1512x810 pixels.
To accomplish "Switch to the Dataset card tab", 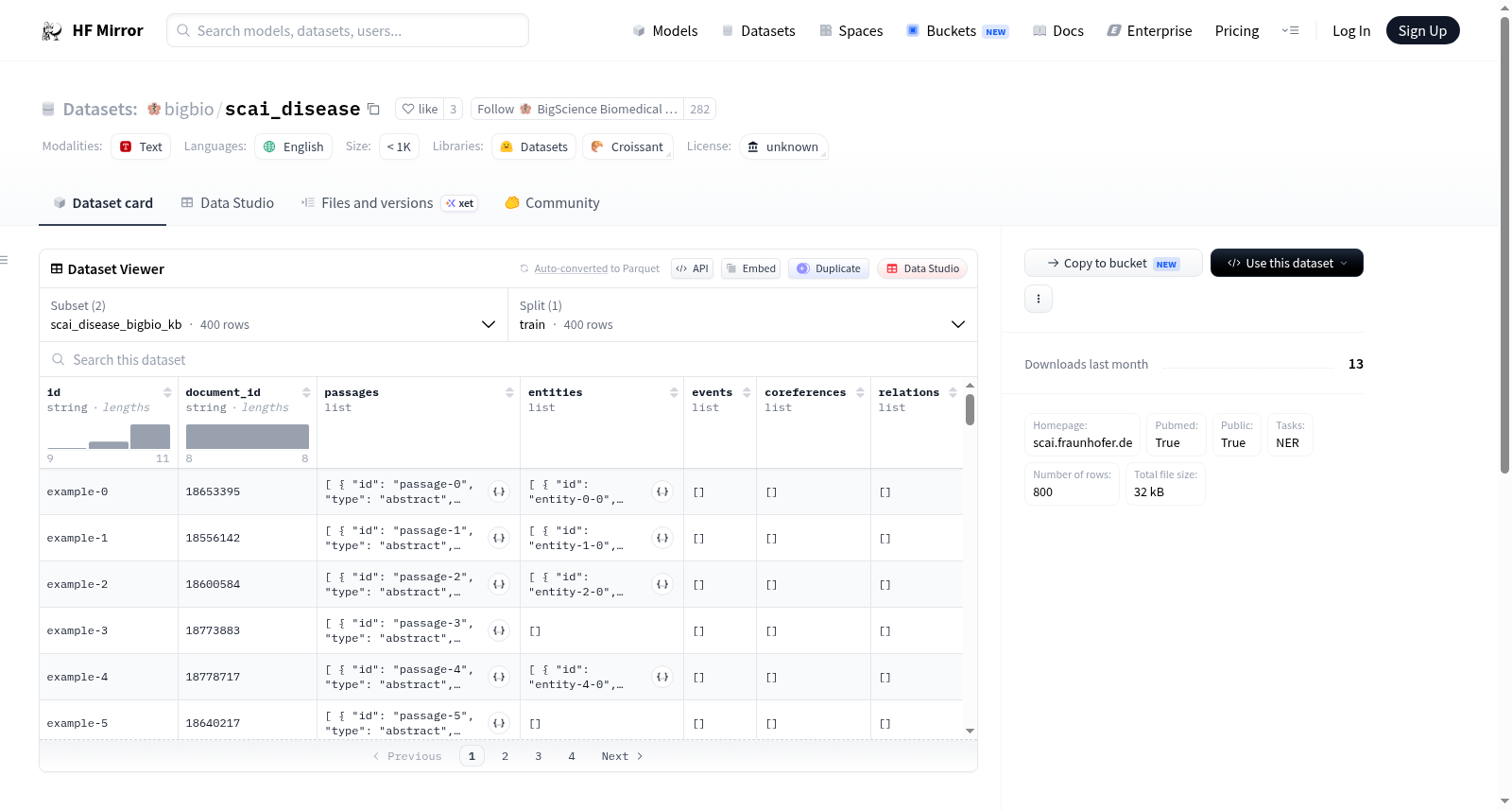I will tap(102, 203).
